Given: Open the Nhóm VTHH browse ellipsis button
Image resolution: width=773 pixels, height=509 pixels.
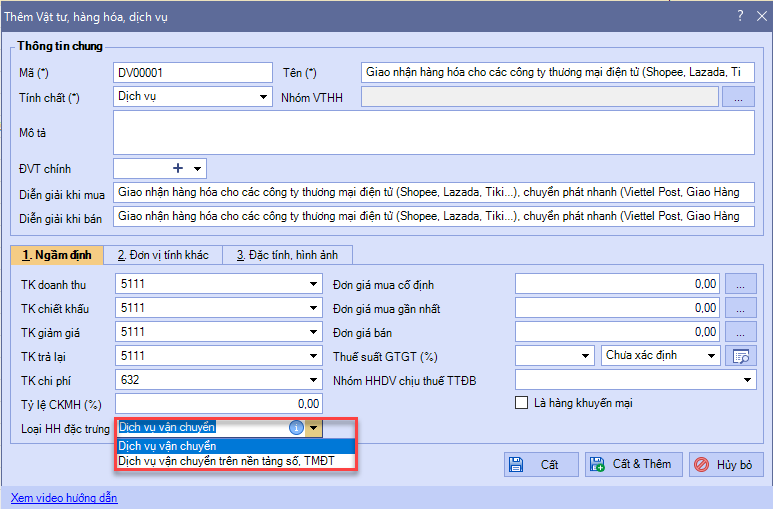Looking at the screenshot, I should point(738,97).
